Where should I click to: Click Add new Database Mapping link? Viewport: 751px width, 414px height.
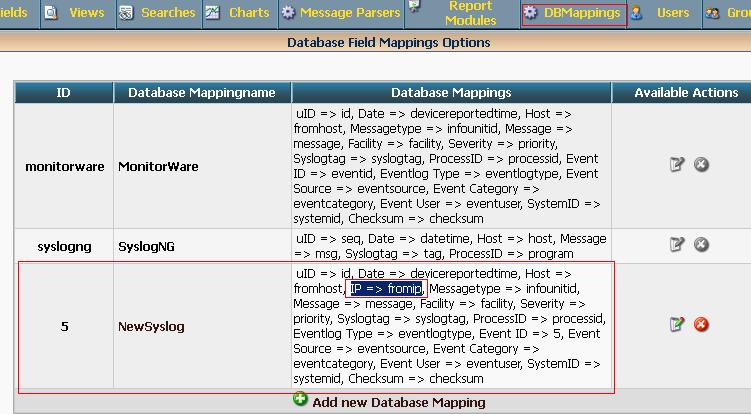[x=399, y=402]
